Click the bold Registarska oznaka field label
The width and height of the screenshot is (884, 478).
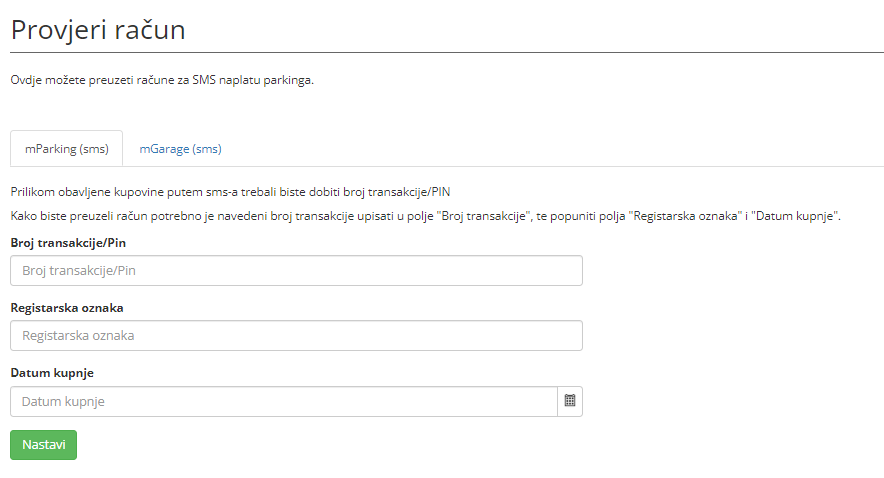click(x=67, y=308)
